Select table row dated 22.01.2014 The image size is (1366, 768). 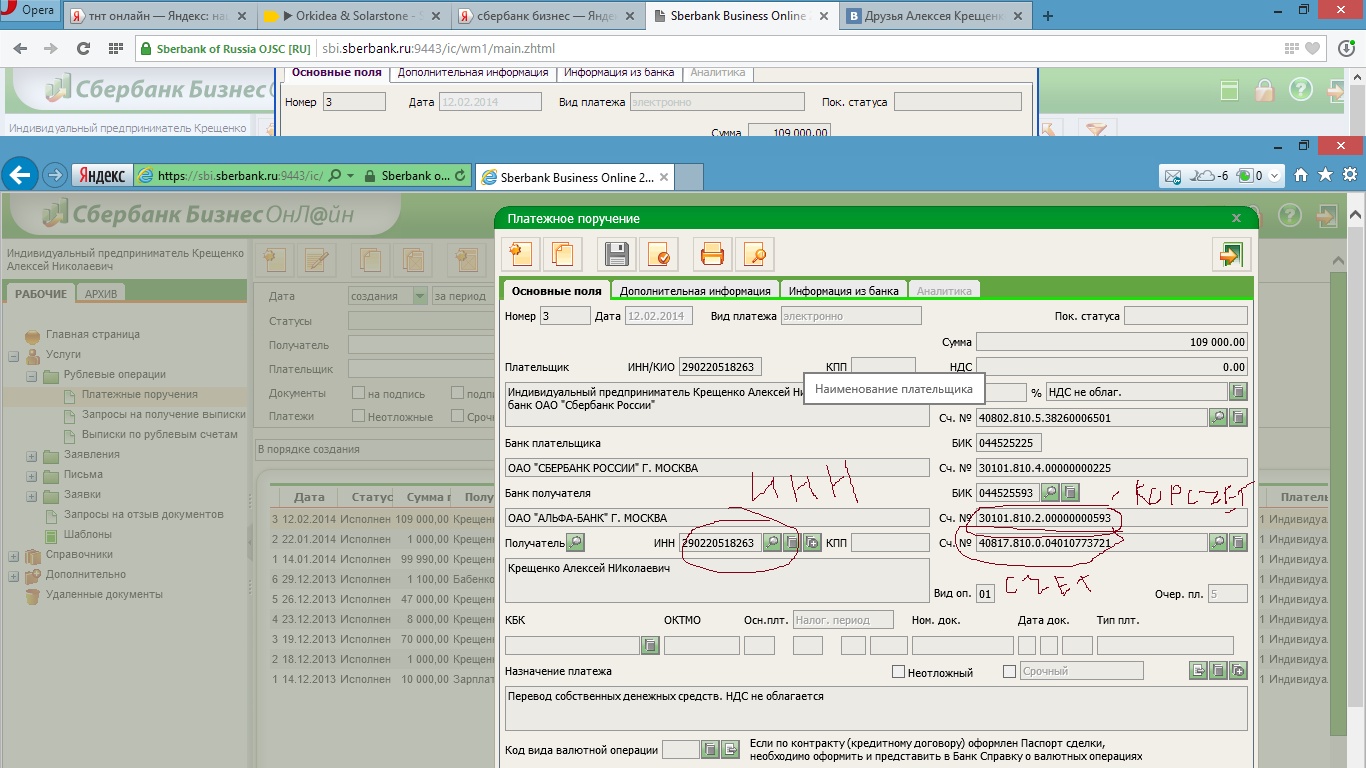pos(384,539)
